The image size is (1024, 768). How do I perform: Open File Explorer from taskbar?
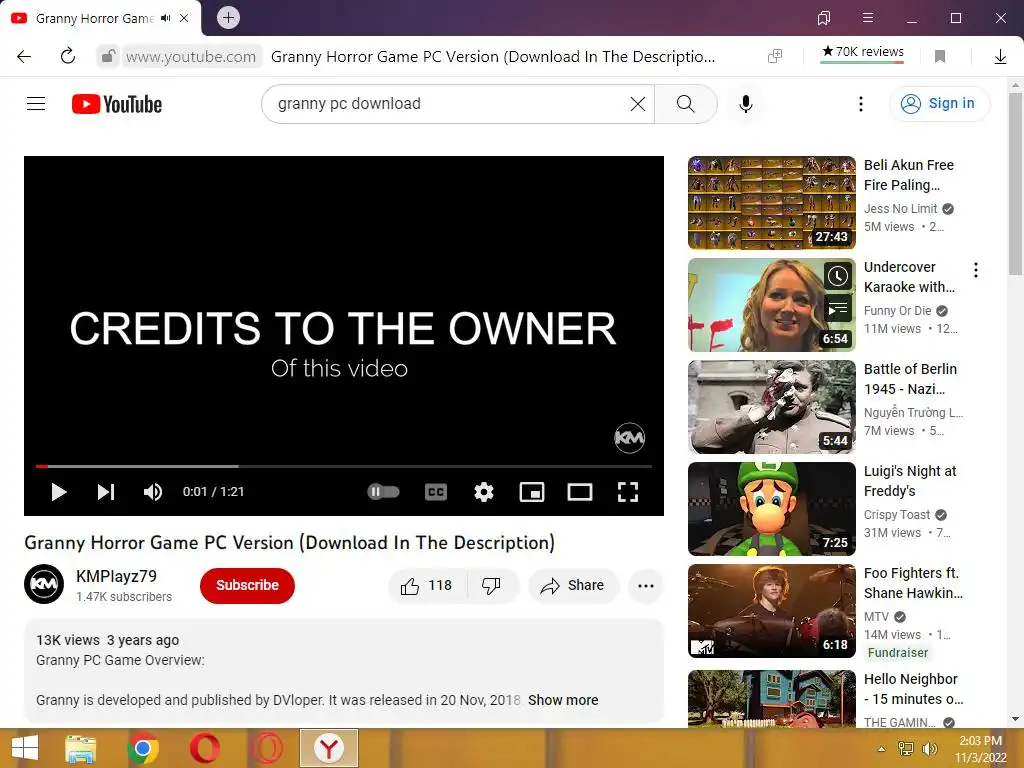(81, 748)
